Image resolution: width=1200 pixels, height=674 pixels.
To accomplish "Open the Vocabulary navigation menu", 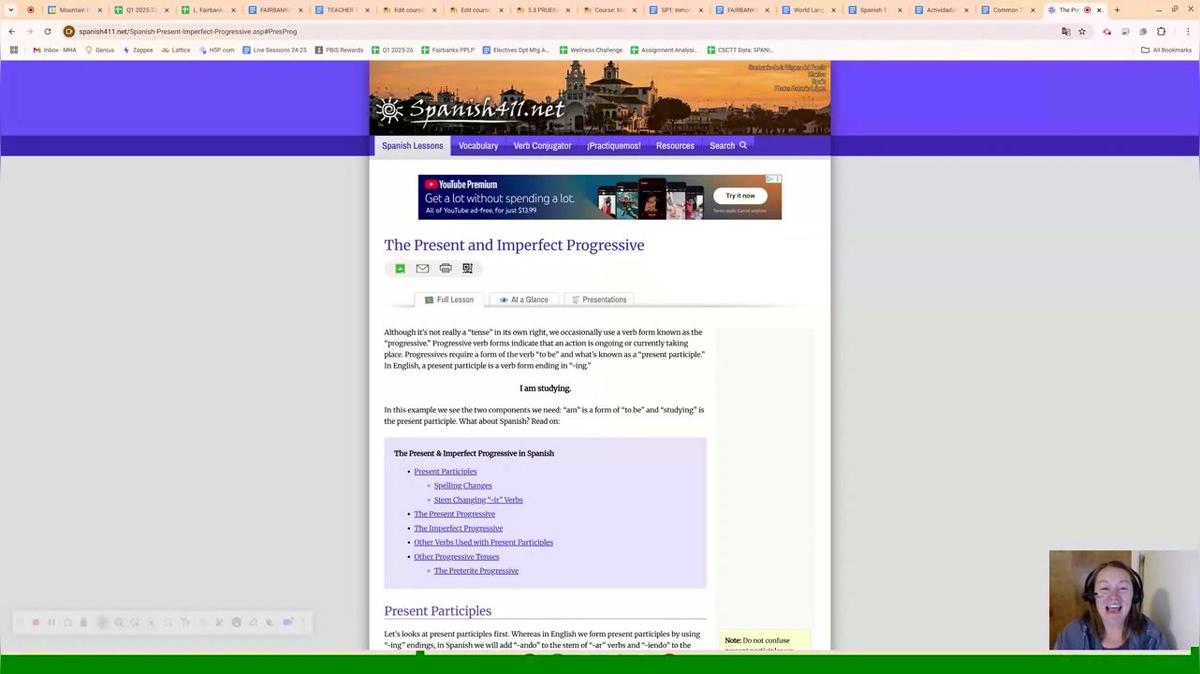I will [x=478, y=146].
